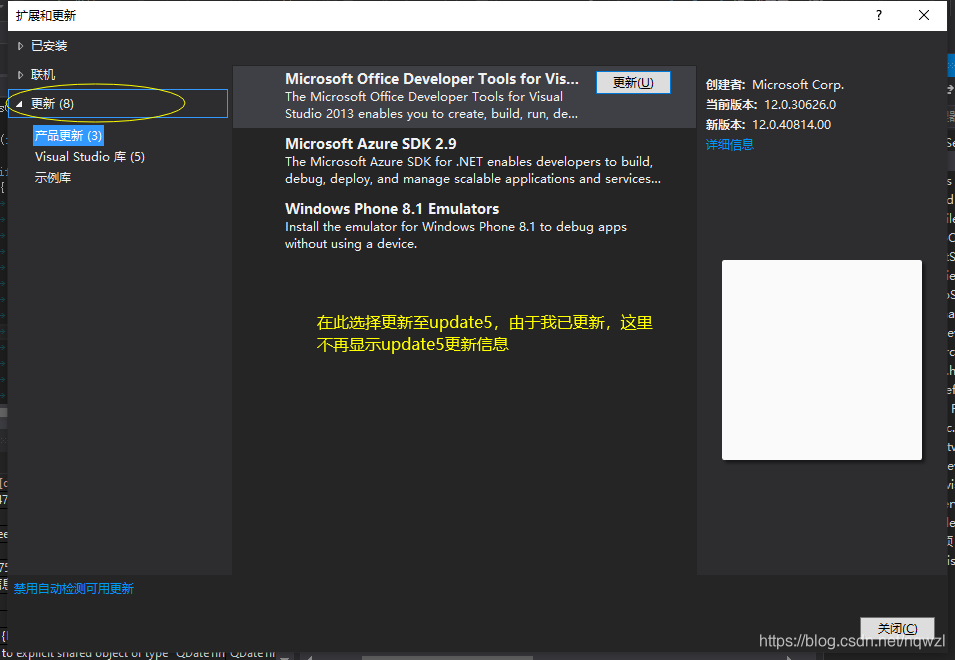955x660 pixels.
Task: Click the 关闭(C) button
Action: pos(897,628)
